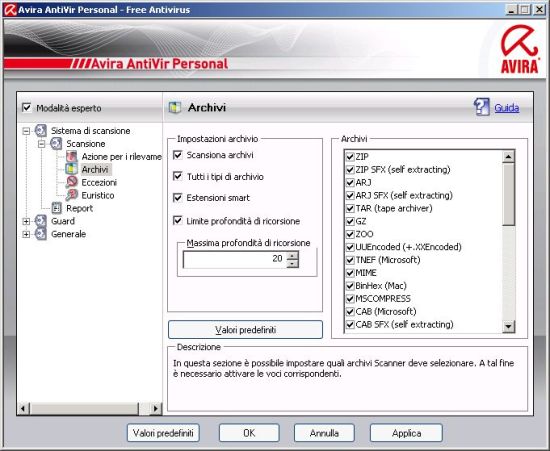This screenshot has width=550, height=451.
Task: Uncheck Estensioni smart option
Action: click(x=178, y=197)
